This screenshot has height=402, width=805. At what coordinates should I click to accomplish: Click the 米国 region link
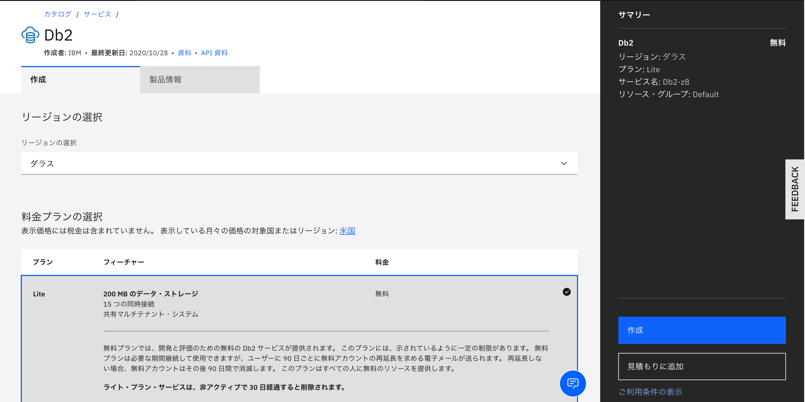coord(348,231)
